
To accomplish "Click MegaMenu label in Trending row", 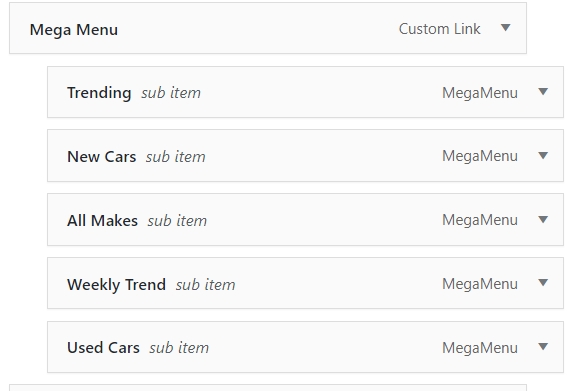I will tap(480, 93).
